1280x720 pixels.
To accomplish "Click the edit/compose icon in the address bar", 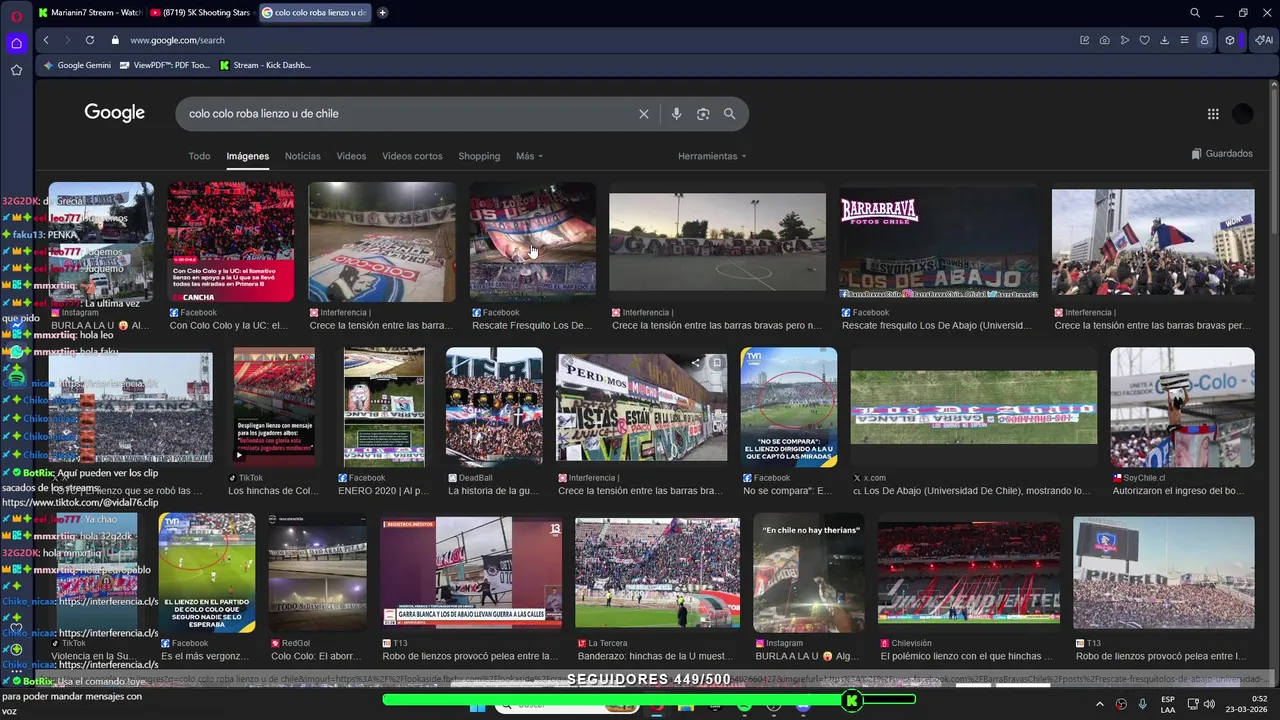I will [x=1084, y=40].
